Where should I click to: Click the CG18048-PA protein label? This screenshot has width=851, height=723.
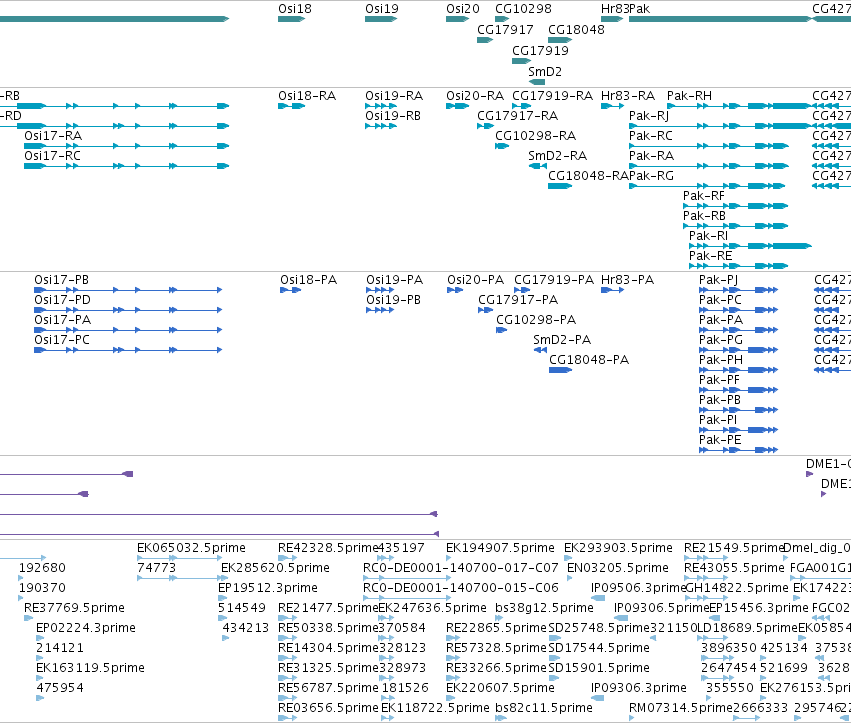tap(589, 360)
